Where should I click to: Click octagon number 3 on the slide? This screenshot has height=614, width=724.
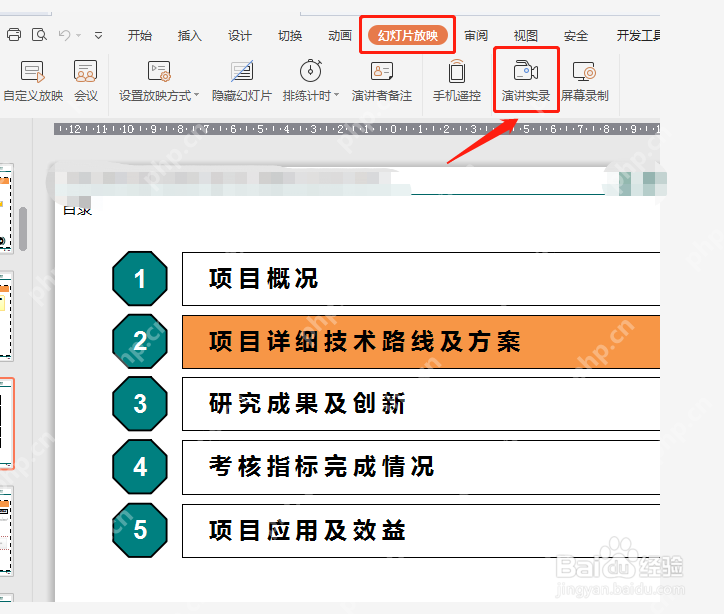click(x=140, y=404)
